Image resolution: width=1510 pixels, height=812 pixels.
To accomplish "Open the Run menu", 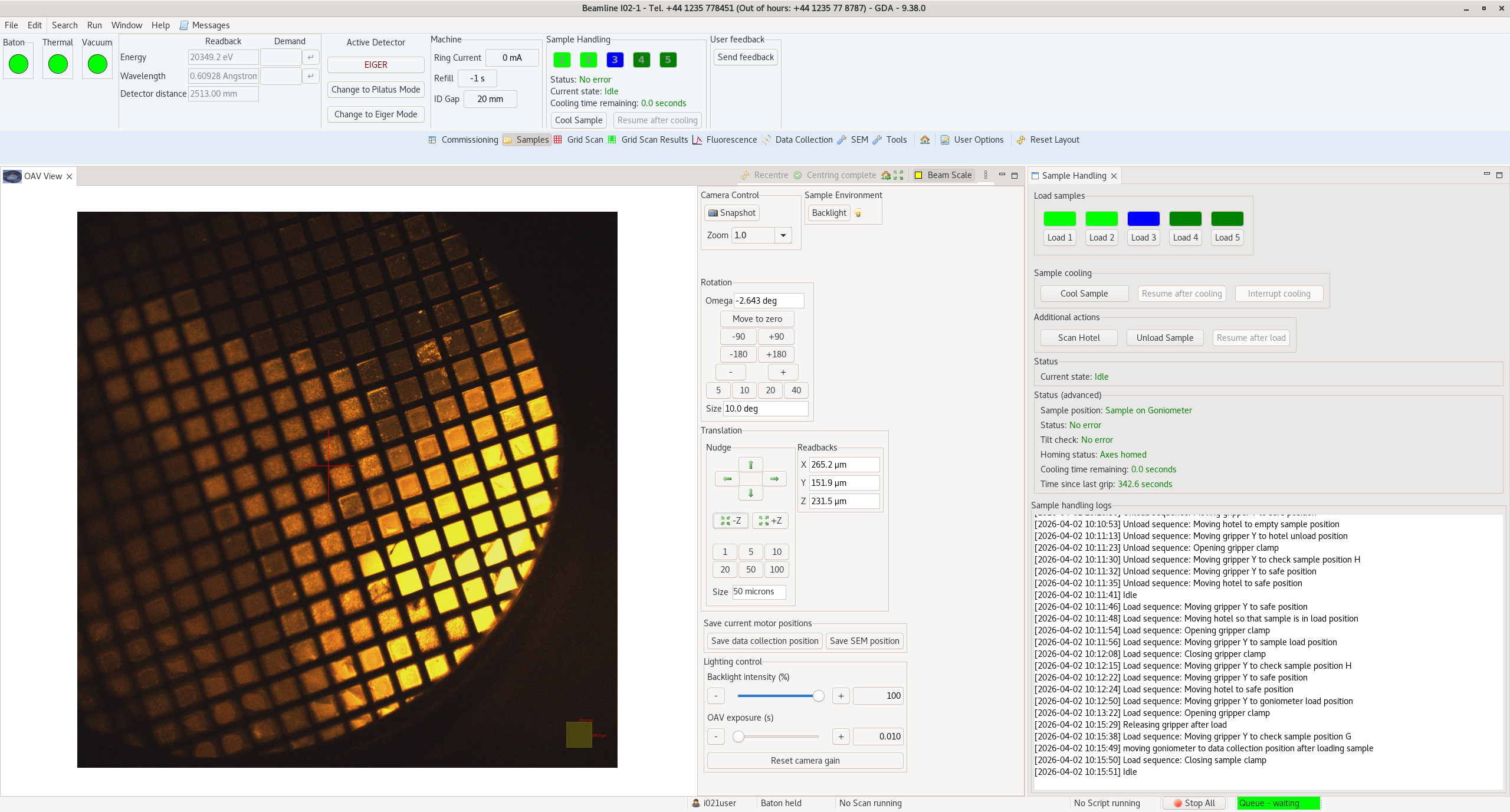I will [94, 25].
